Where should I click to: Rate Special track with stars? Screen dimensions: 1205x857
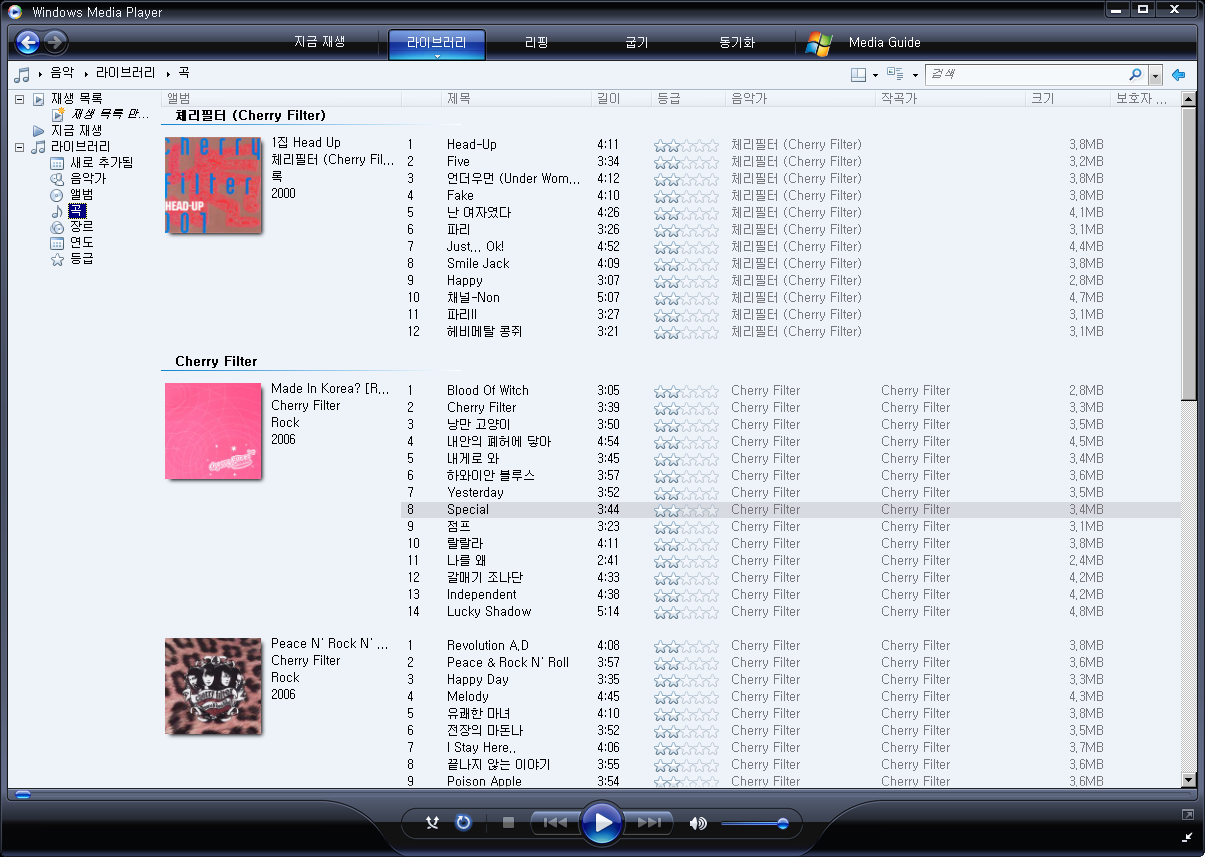coord(686,510)
